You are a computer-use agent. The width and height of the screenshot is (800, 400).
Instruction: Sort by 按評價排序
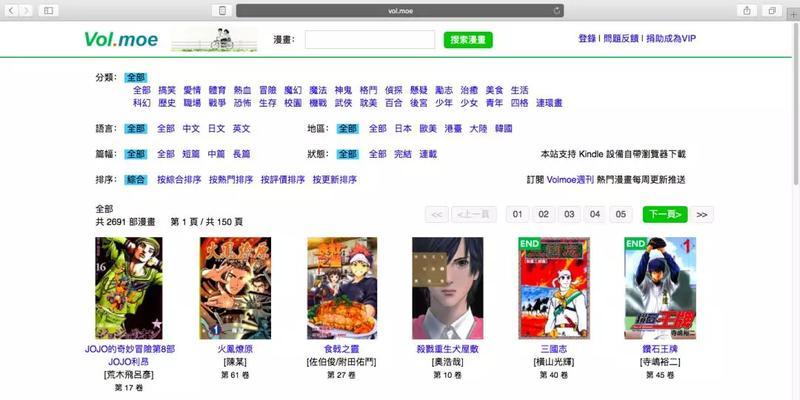click(283, 180)
